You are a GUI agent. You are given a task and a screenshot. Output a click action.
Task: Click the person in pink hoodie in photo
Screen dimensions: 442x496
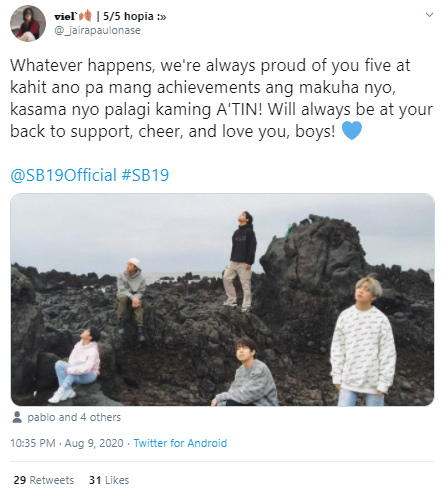click(x=77, y=364)
